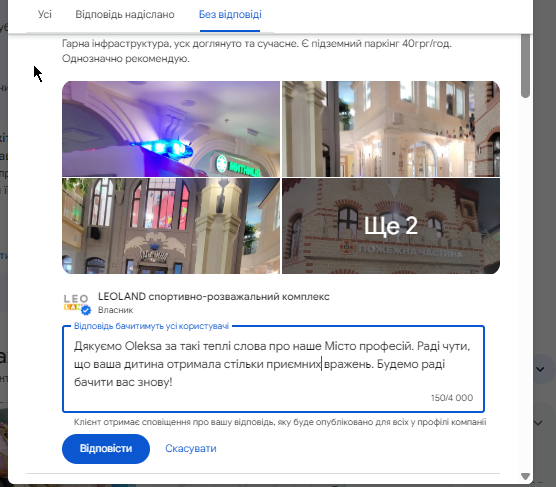
Task: Click LEOLAND спортивно-розважальний комплекс name
Action: coord(214,297)
